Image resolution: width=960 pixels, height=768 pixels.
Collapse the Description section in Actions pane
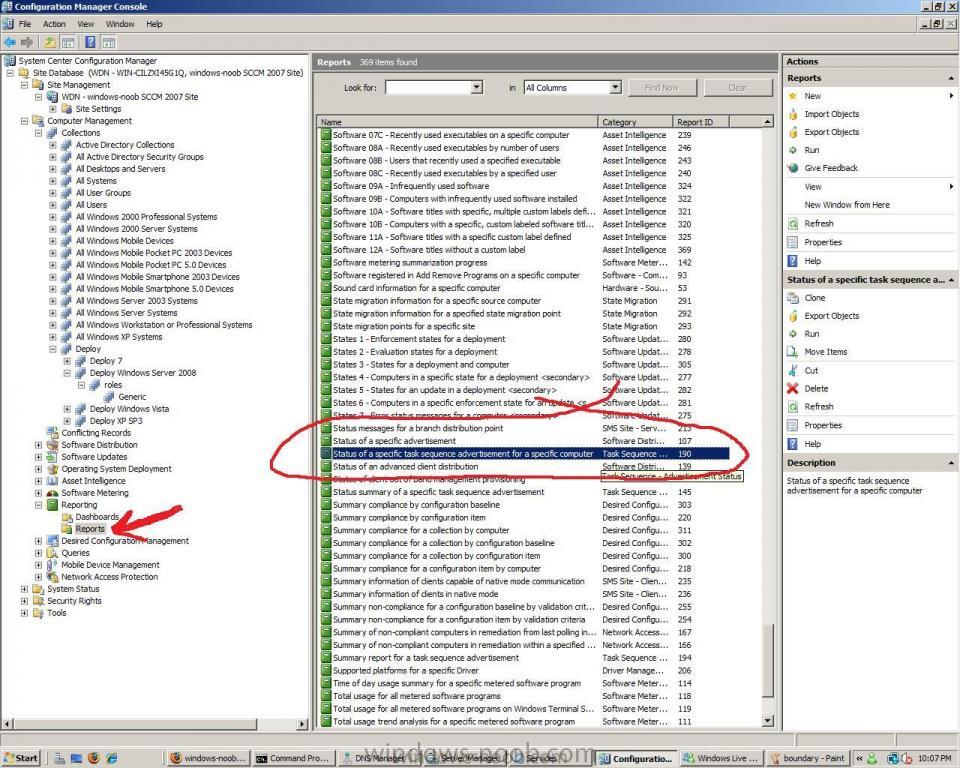[951, 463]
